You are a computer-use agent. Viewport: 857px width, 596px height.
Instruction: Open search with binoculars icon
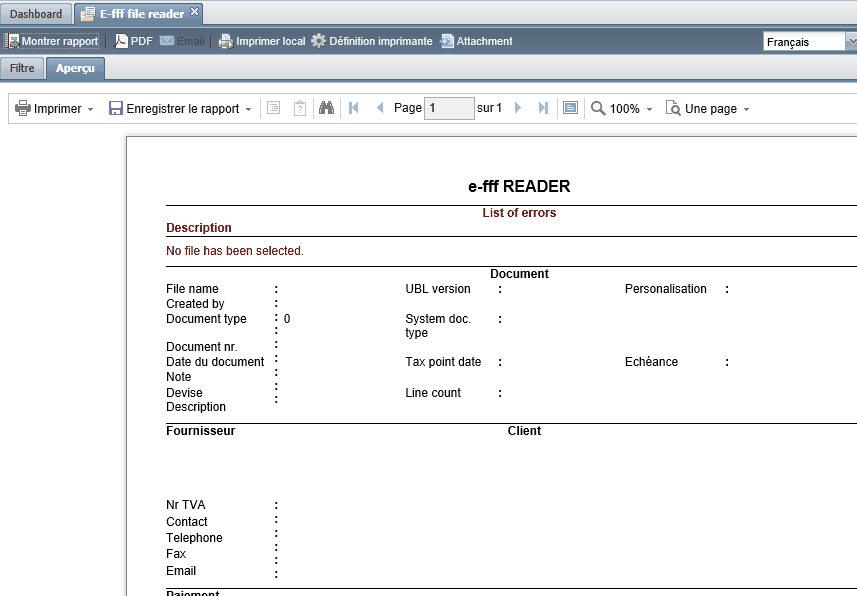pos(326,108)
